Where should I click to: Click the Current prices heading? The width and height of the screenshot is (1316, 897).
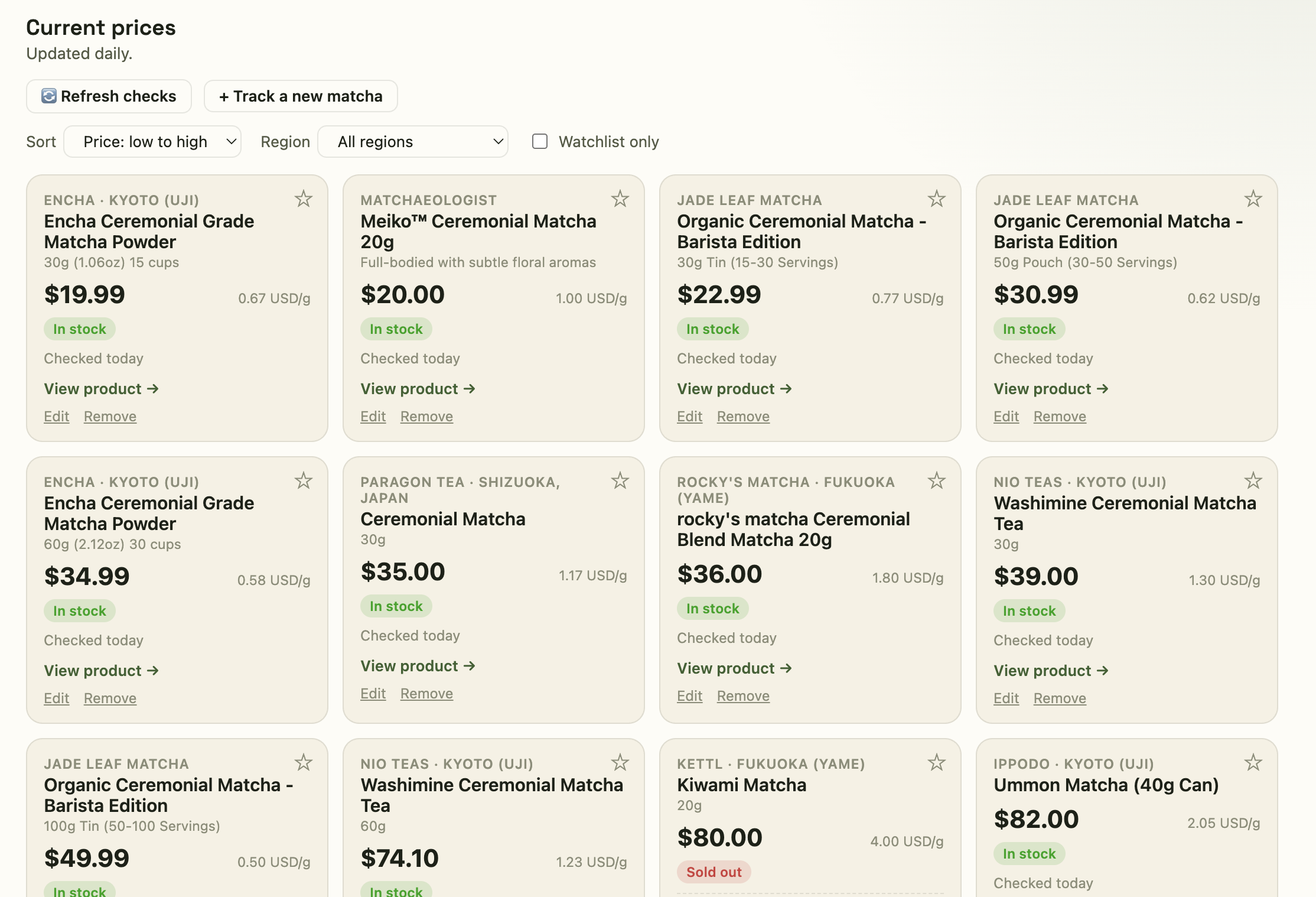[x=101, y=28]
